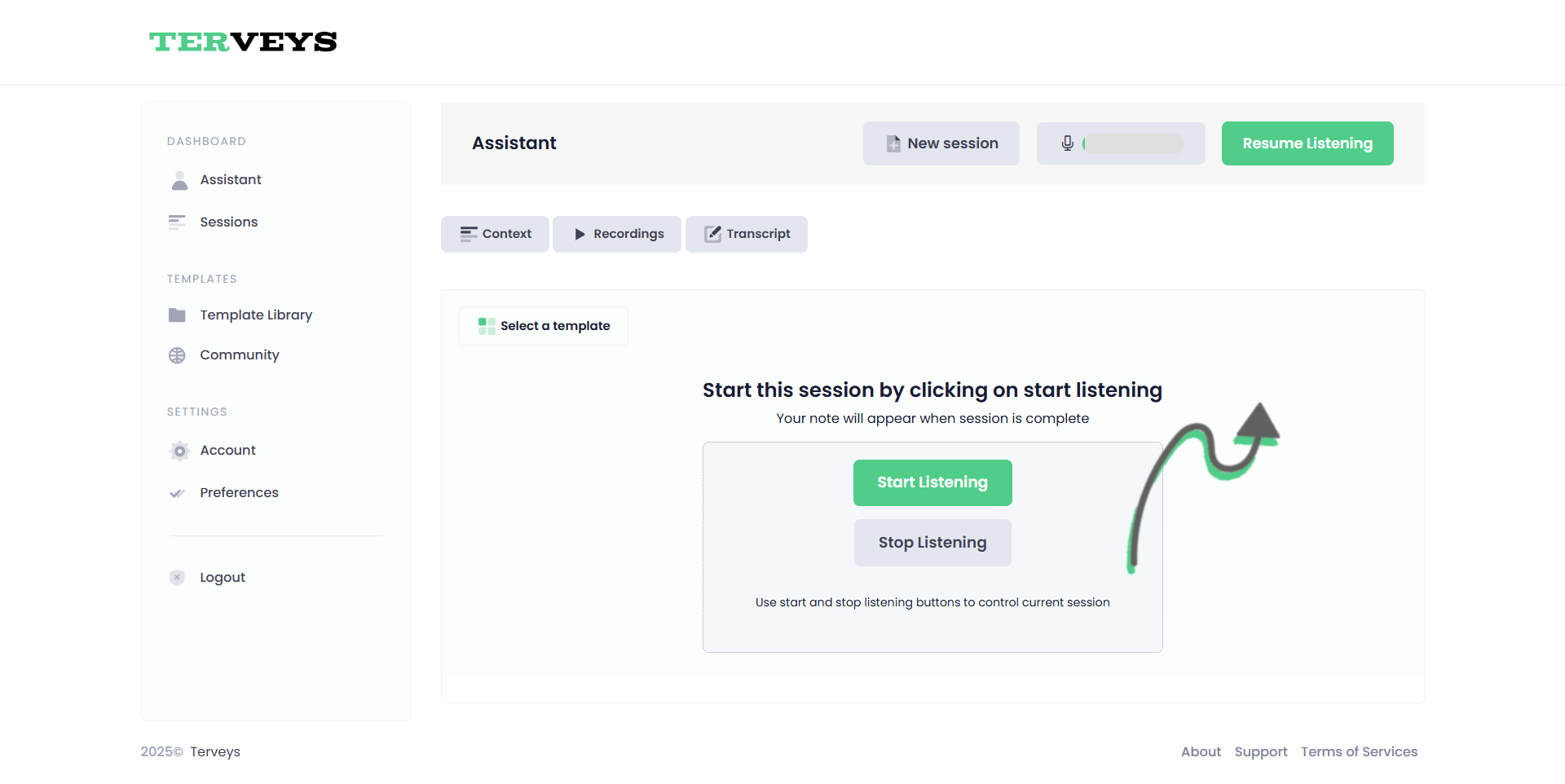This screenshot has width=1565, height=784.
Task: Click the Preferences checkmark icon
Action: click(177, 493)
